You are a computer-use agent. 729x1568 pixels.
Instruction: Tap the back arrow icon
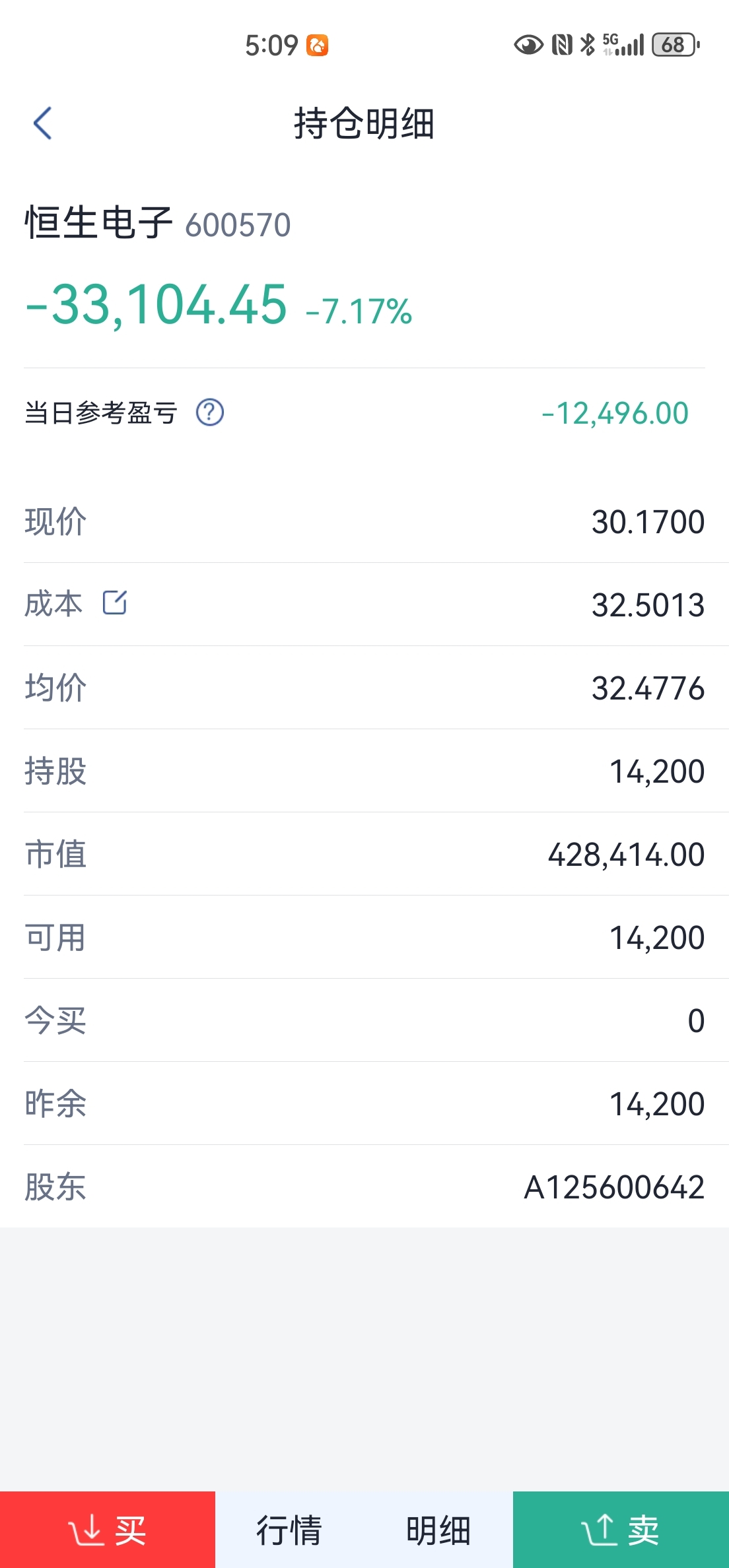43,123
